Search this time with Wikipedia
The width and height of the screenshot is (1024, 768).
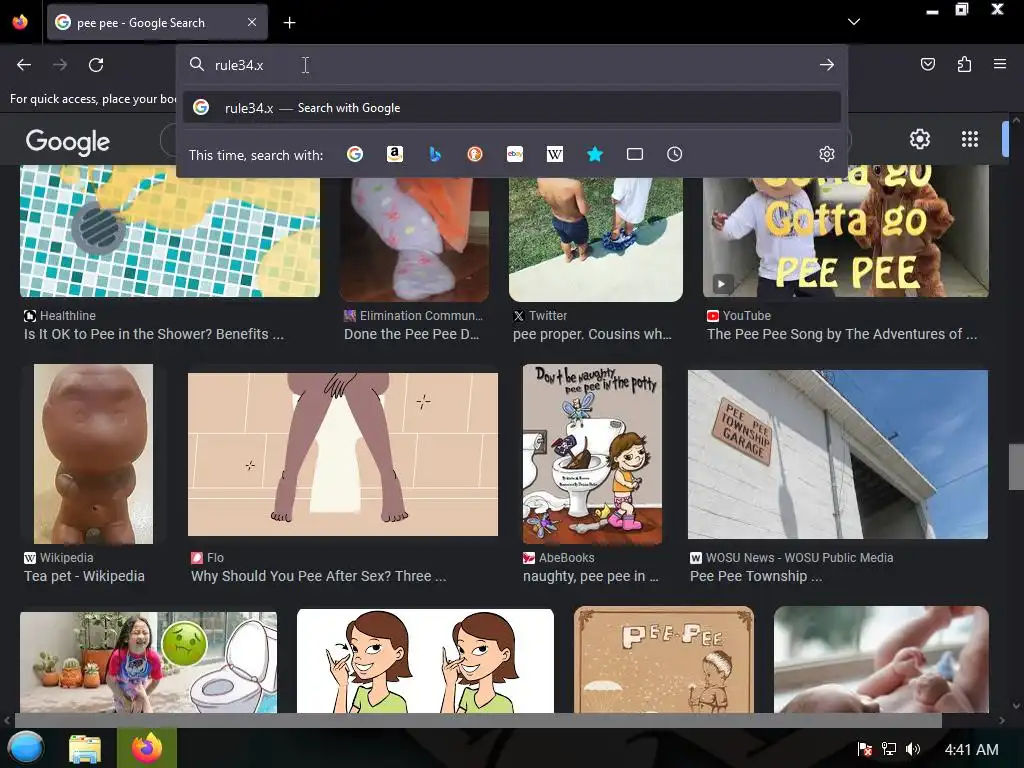[x=554, y=154]
